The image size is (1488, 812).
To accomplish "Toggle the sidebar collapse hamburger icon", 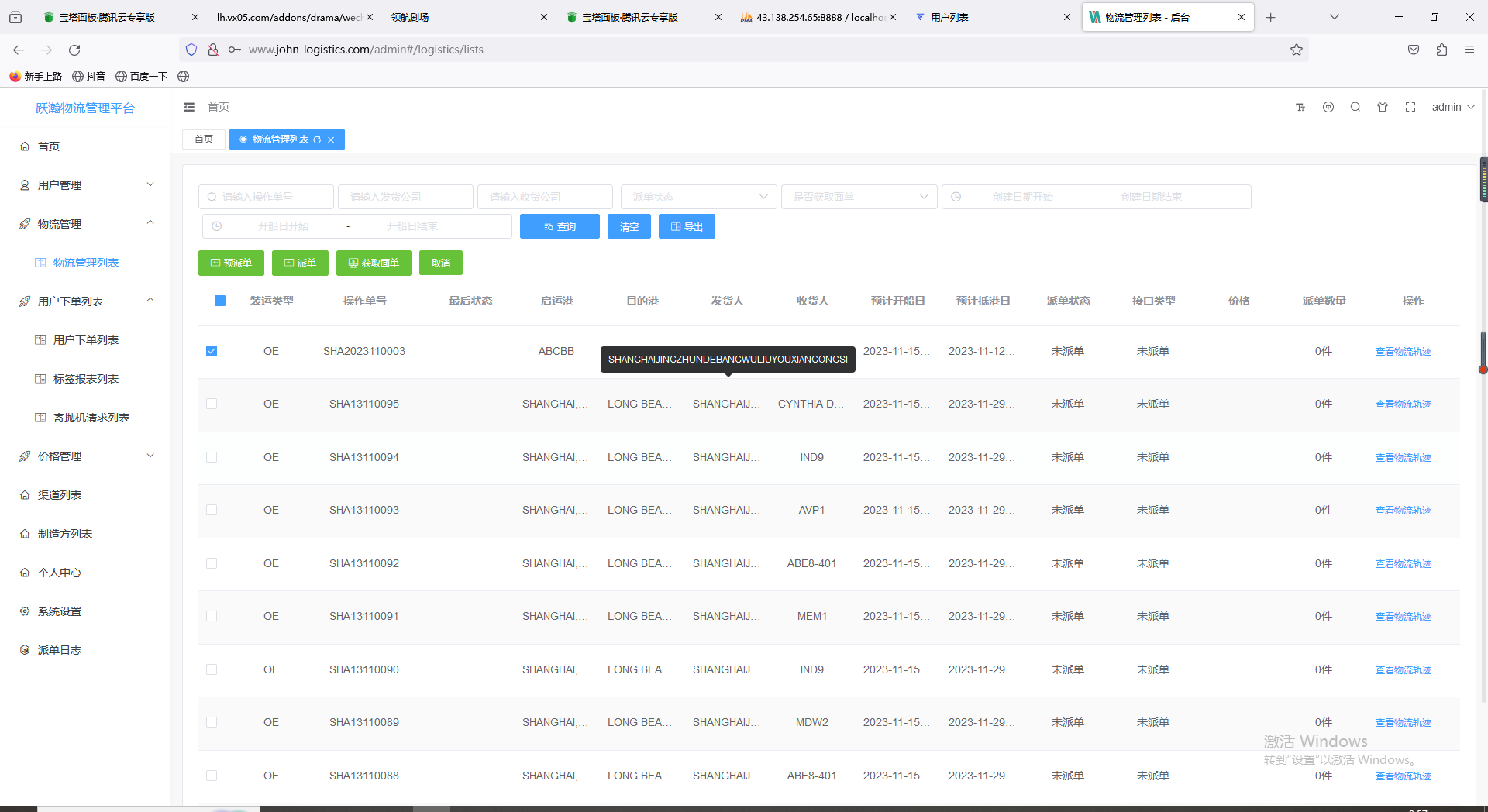I will tap(189, 107).
